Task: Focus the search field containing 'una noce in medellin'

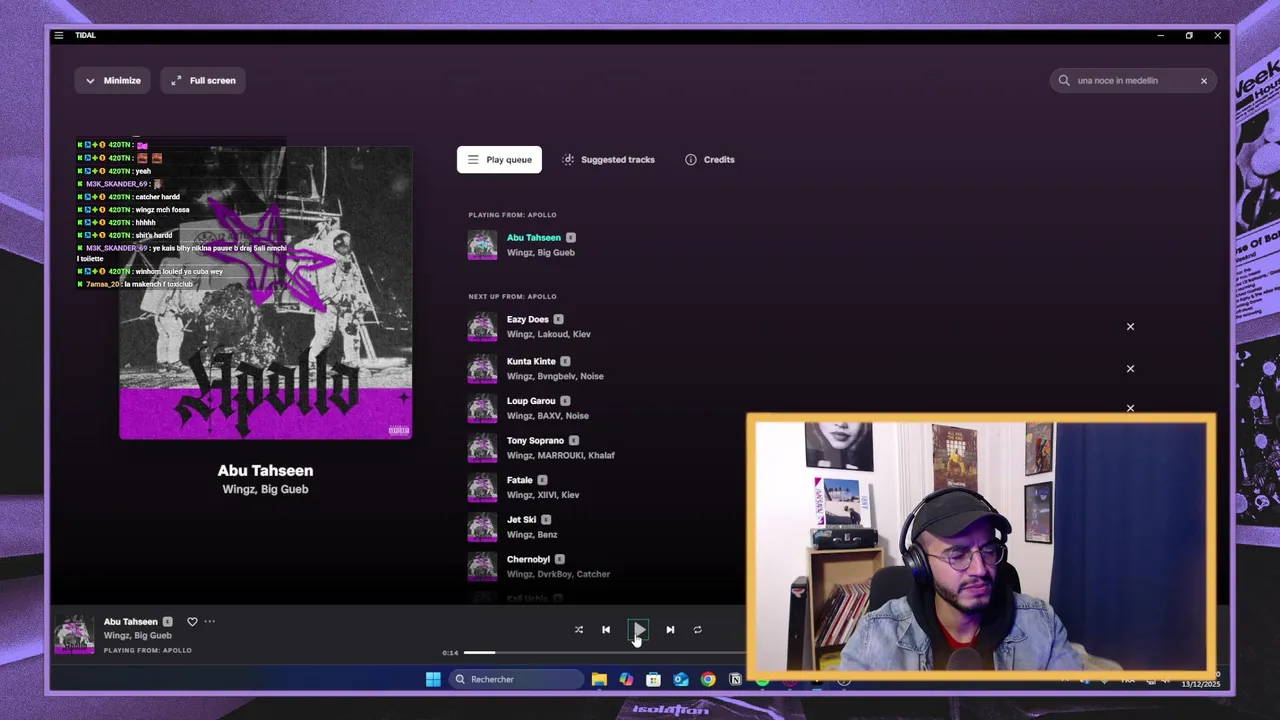Action: tap(1133, 81)
